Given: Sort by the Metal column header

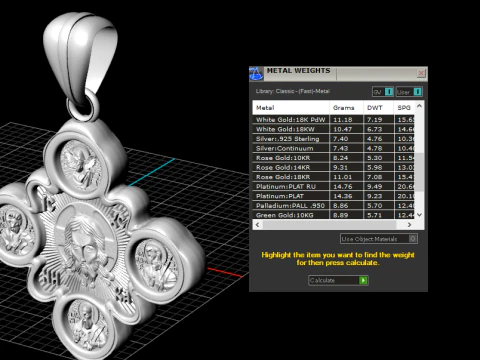Looking at the screenshot, I should (291, 108).
